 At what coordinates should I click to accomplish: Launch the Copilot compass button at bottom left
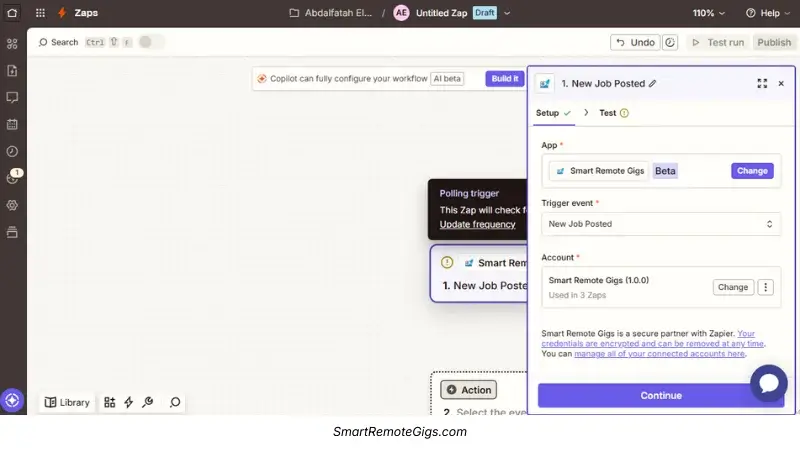(x=12, y=401)
